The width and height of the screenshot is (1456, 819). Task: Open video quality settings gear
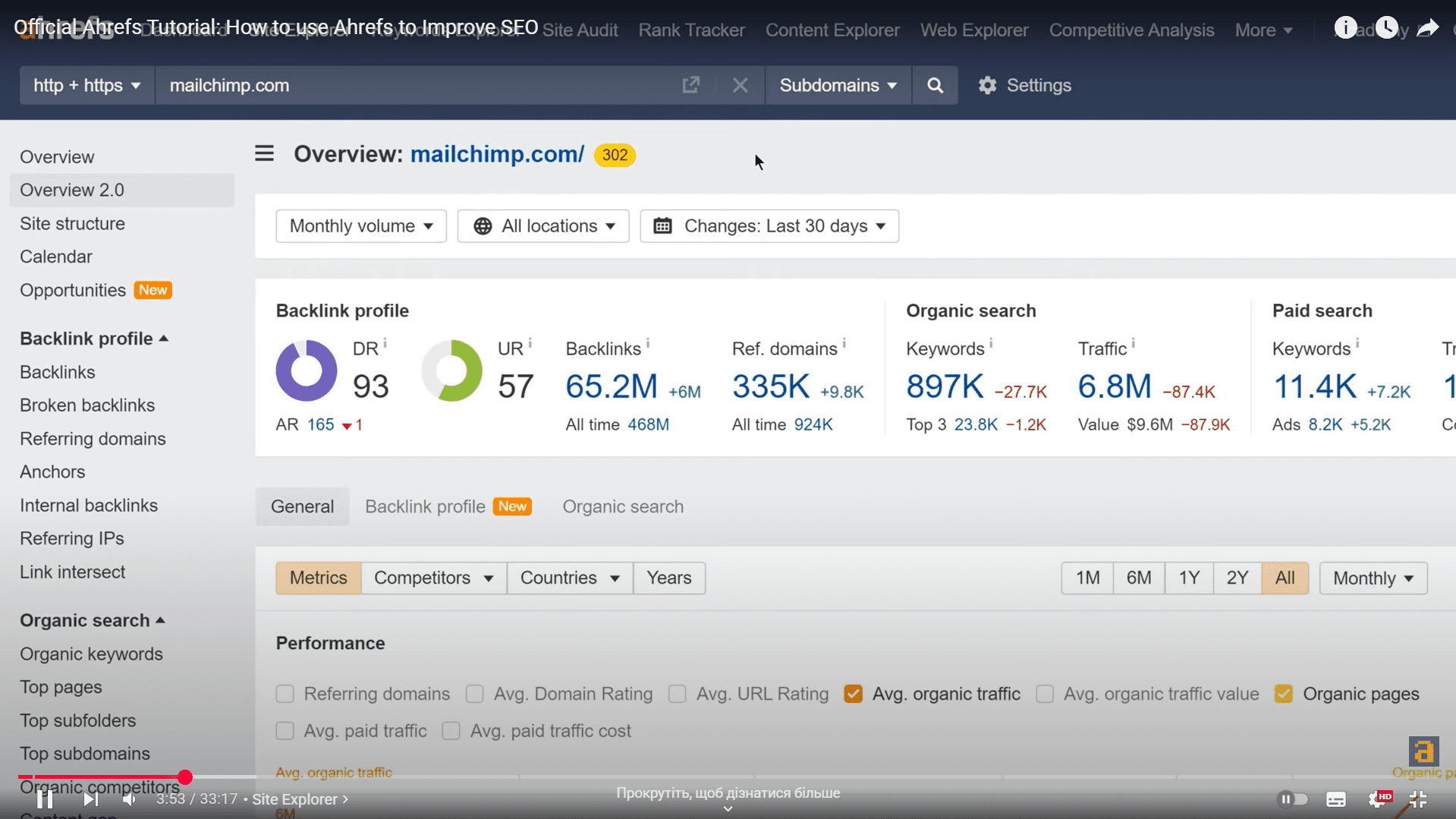pos(1377,799)
